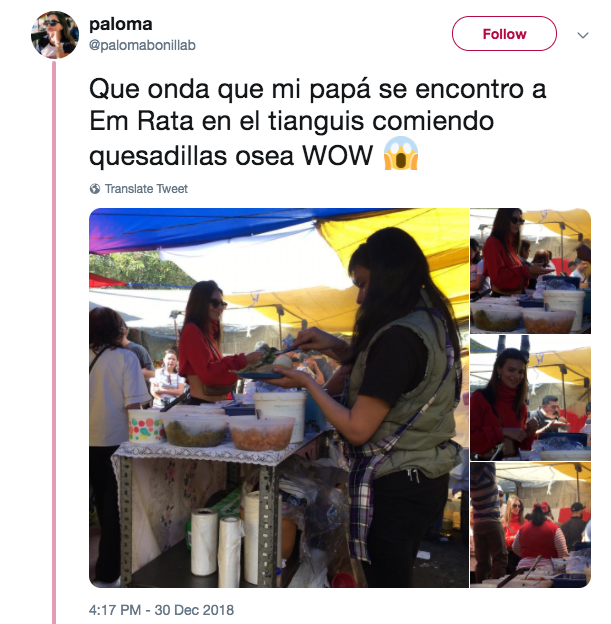The image size is (611, 624).
Task: Open the paloma display name link
Action: click(121, 24)
